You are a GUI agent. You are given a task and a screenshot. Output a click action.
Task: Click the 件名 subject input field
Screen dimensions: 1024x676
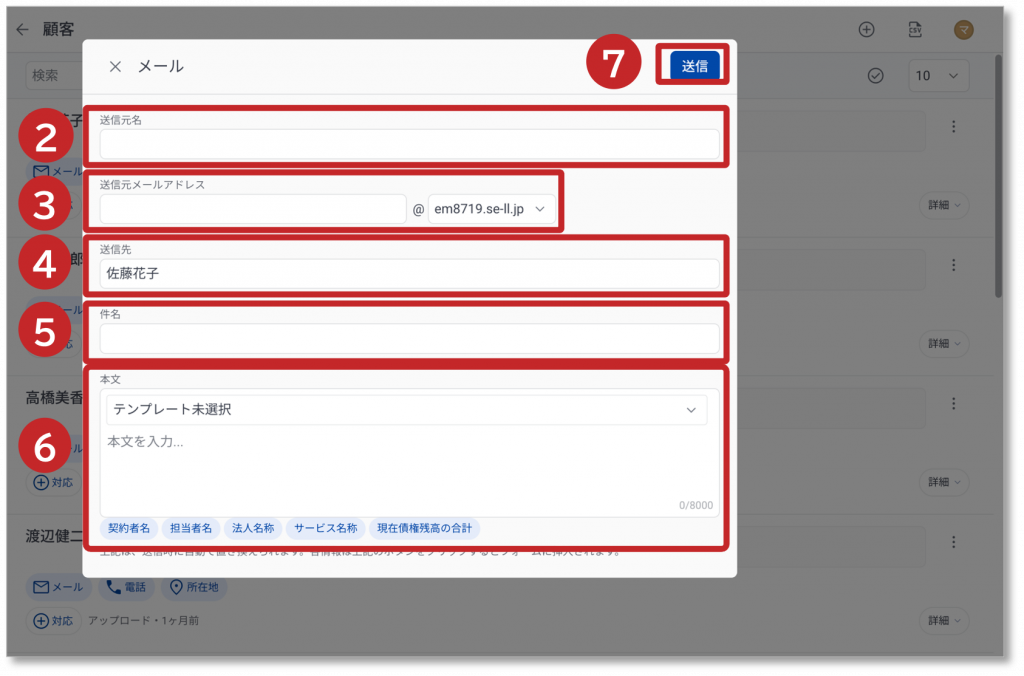click(409, 339)
